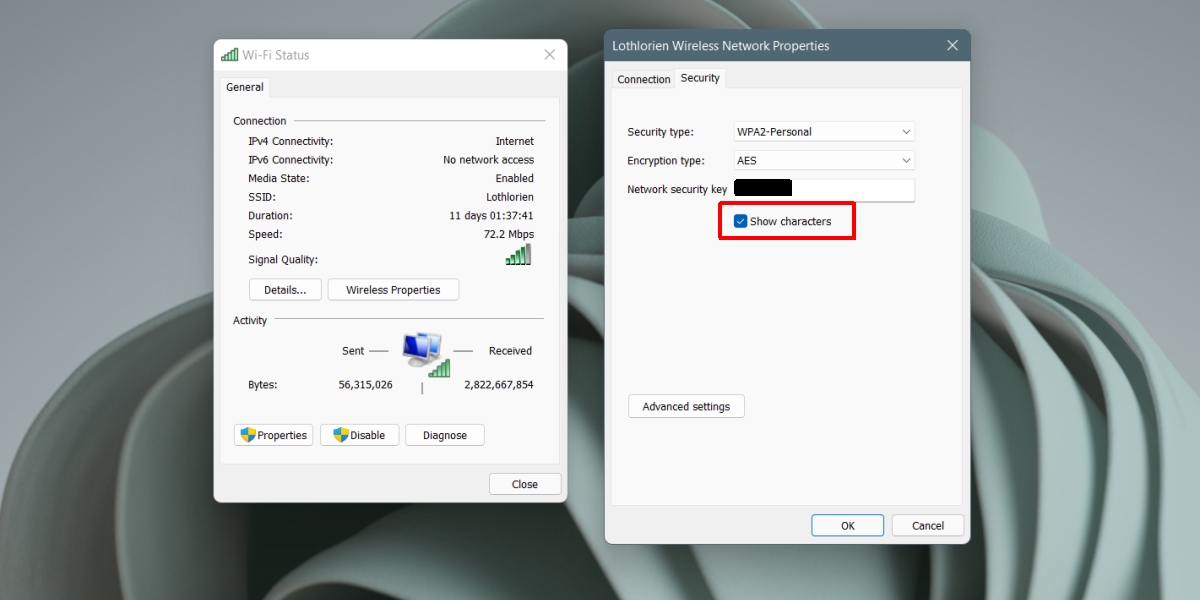The width and height of the screenshot is (1200, 600).
Task: Toggle the Show characters checkbox
Action: coord(740,221)
